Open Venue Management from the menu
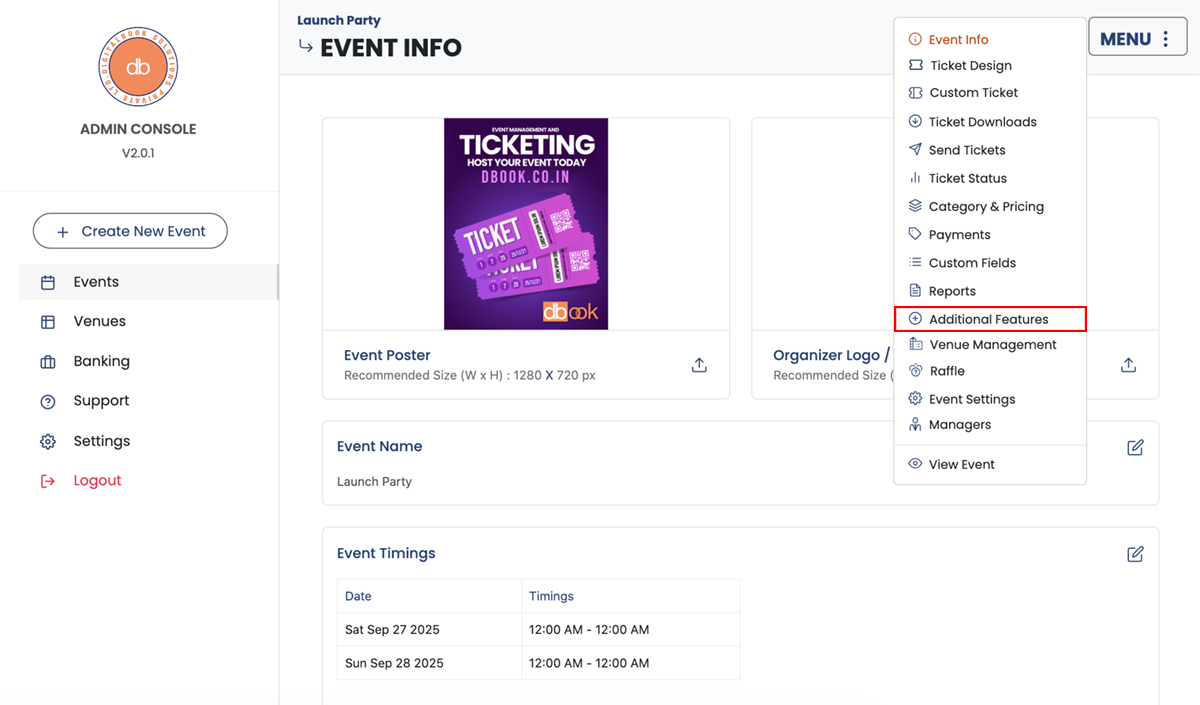 pos(992,345)
